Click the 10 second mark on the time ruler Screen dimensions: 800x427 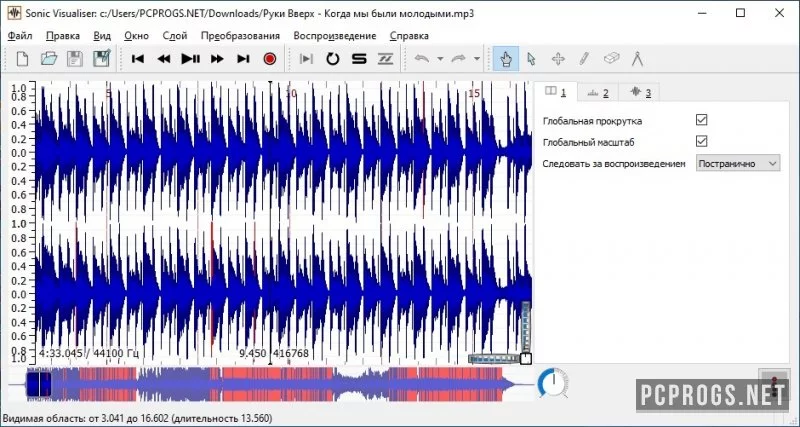[x=291, y=94]
